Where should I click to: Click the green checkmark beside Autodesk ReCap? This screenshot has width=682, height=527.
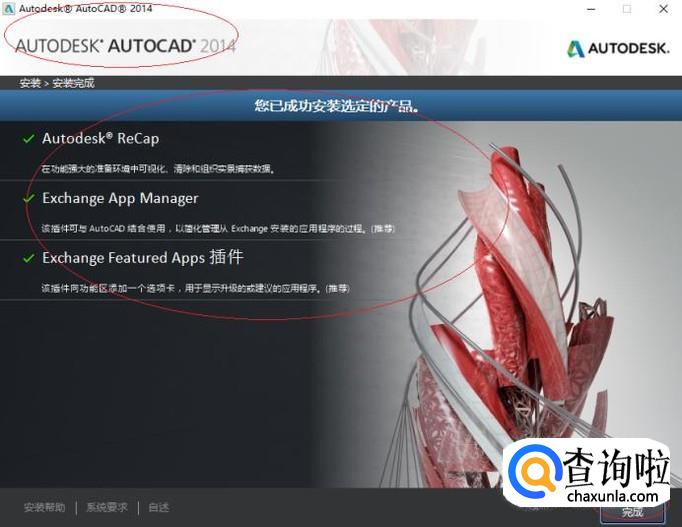click(28, 139)
